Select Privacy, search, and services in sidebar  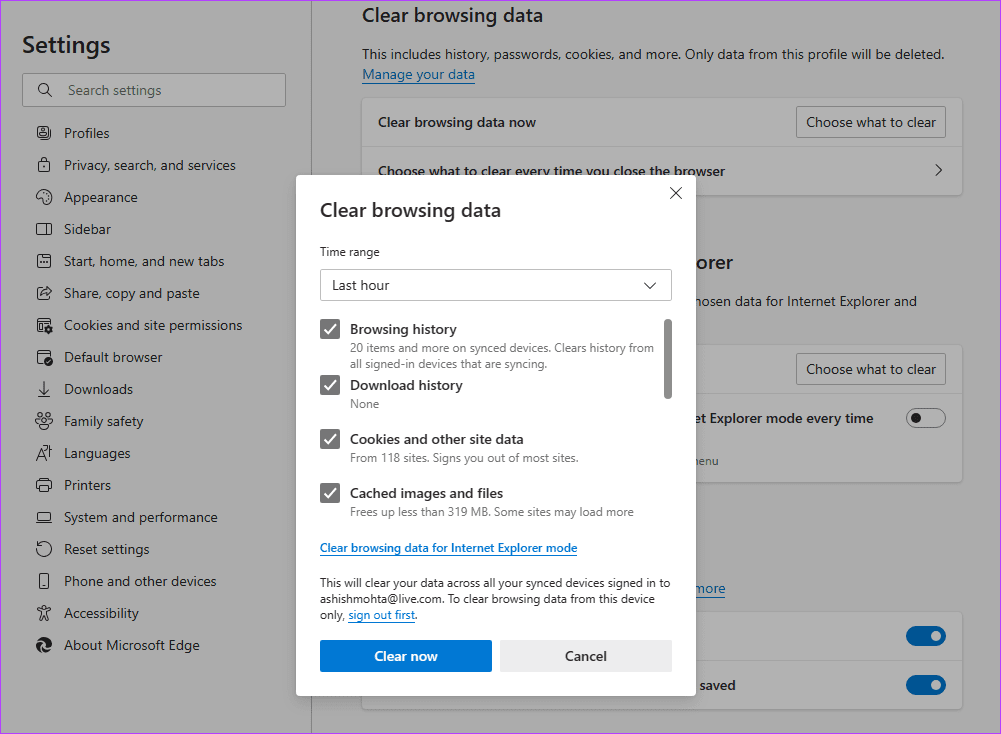tap(42, 164)
